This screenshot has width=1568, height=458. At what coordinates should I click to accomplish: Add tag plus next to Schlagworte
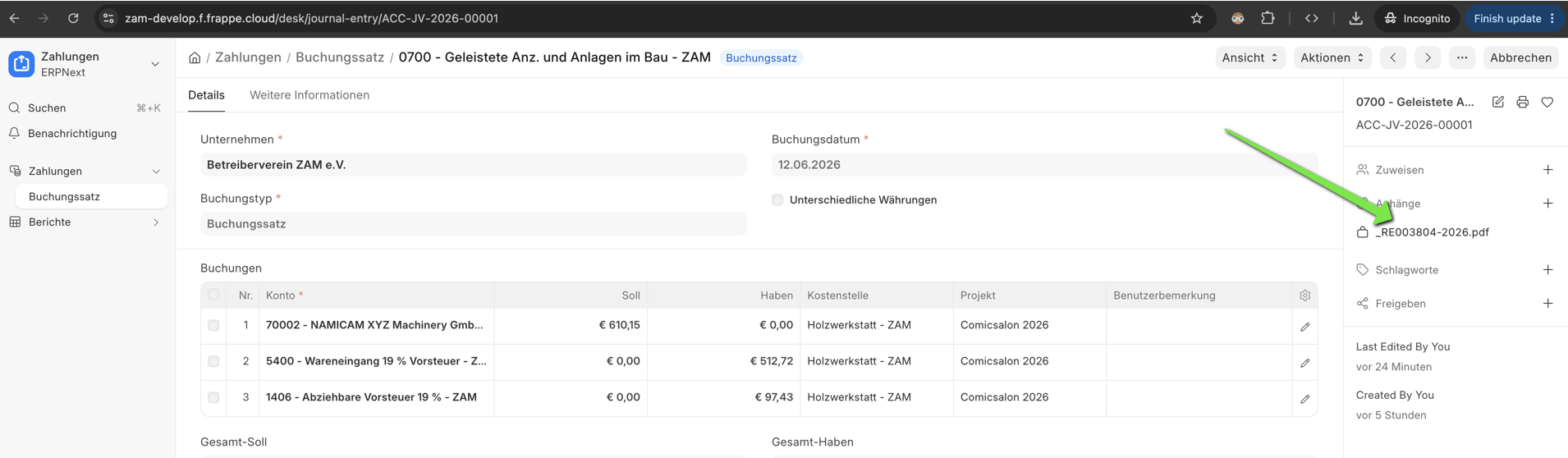pos(1547,270)
